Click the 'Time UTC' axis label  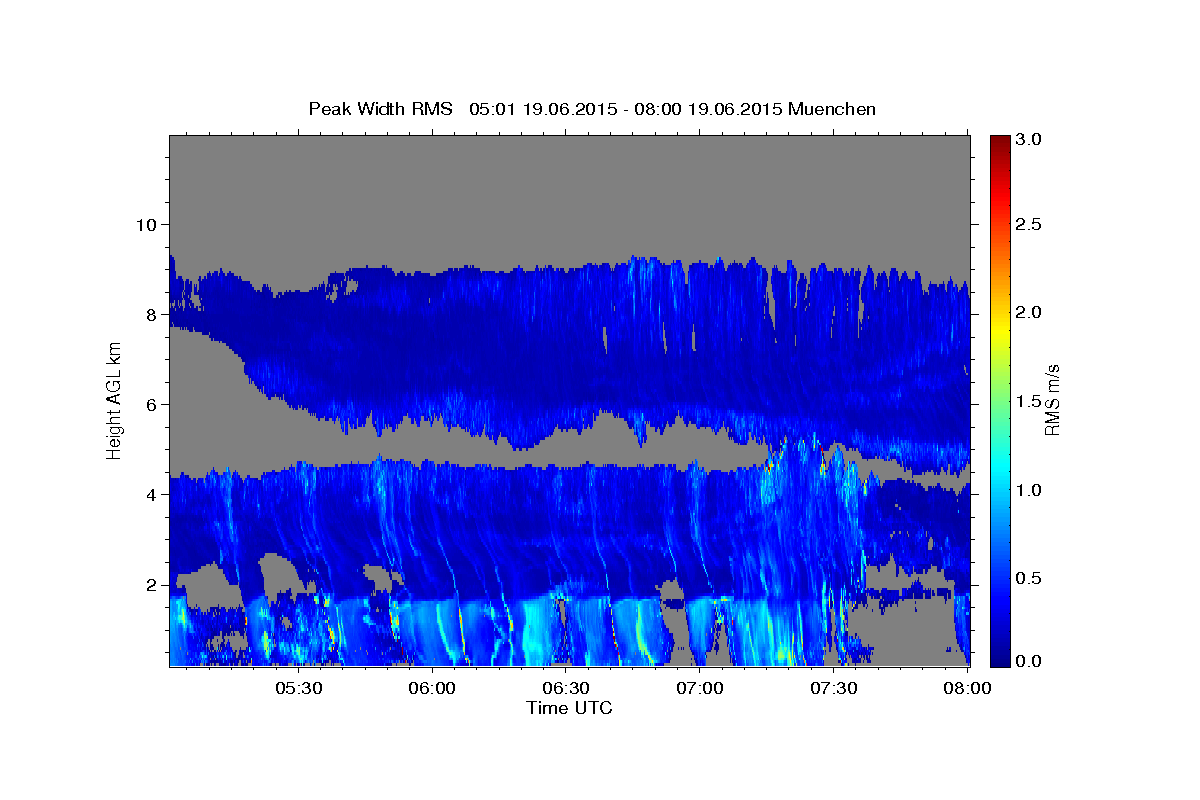pyautogui.click(x=569, y=708)
